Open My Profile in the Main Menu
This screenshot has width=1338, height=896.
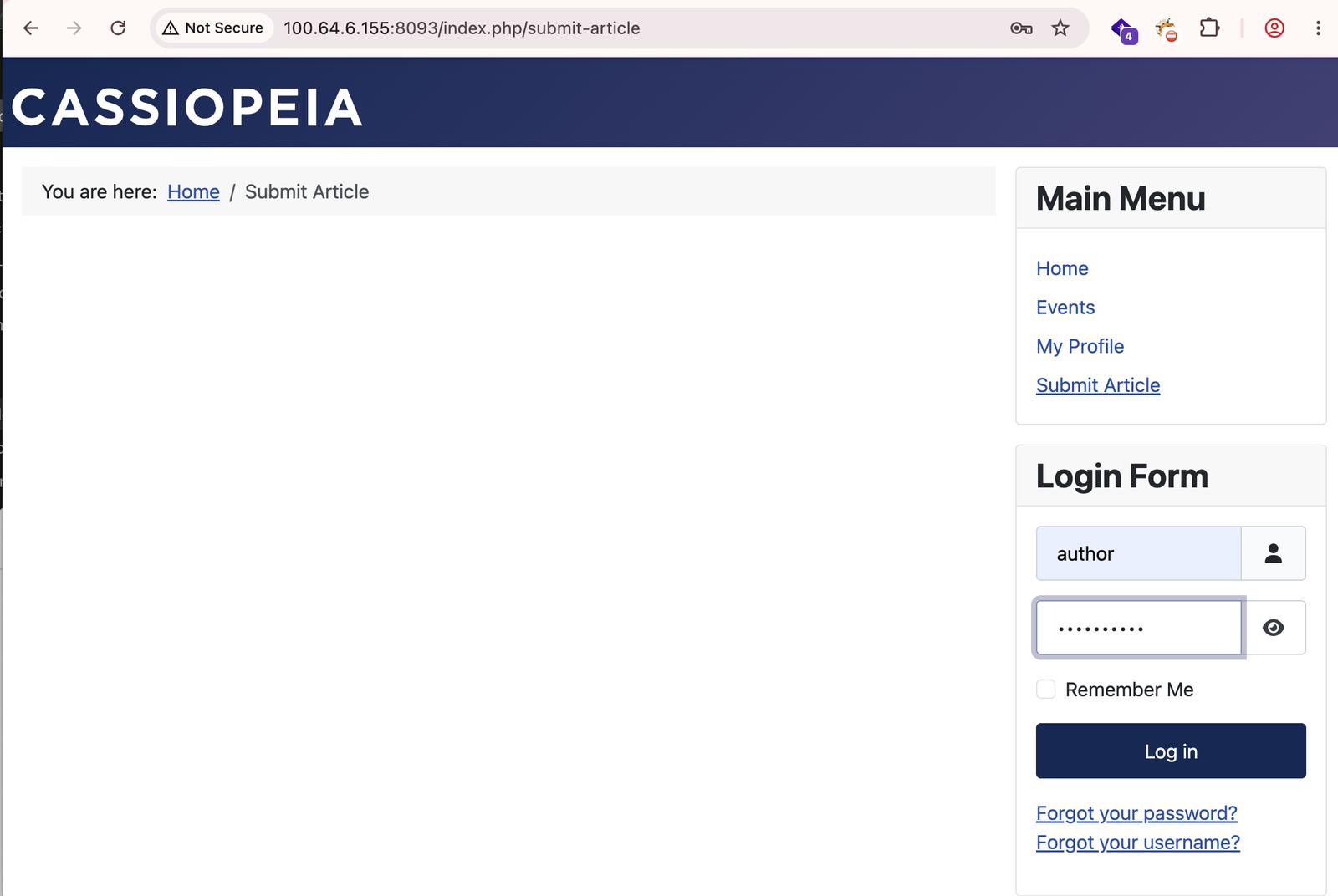coord(1080,346)
